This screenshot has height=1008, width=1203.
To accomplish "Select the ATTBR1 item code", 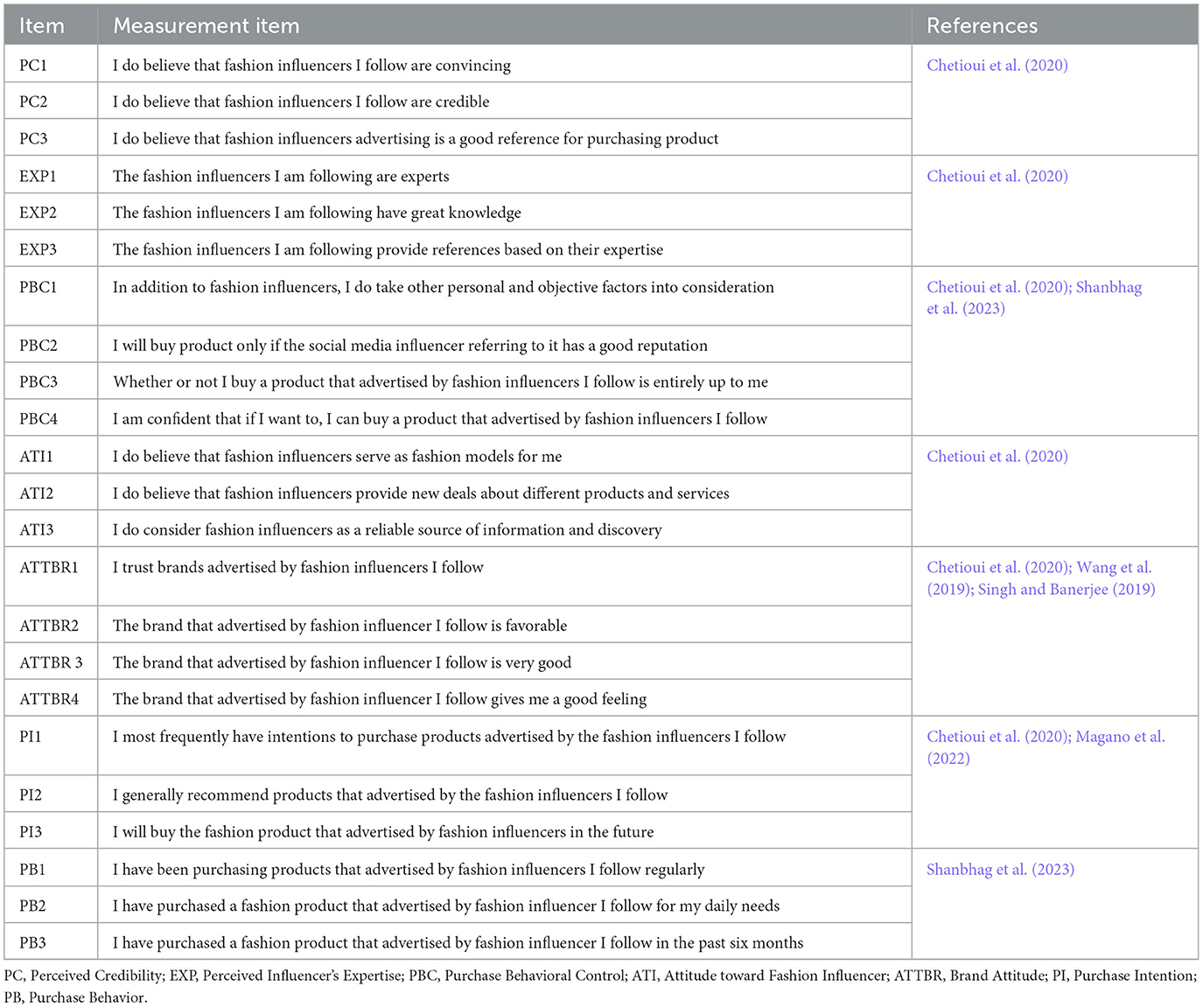I will (49, 568).
